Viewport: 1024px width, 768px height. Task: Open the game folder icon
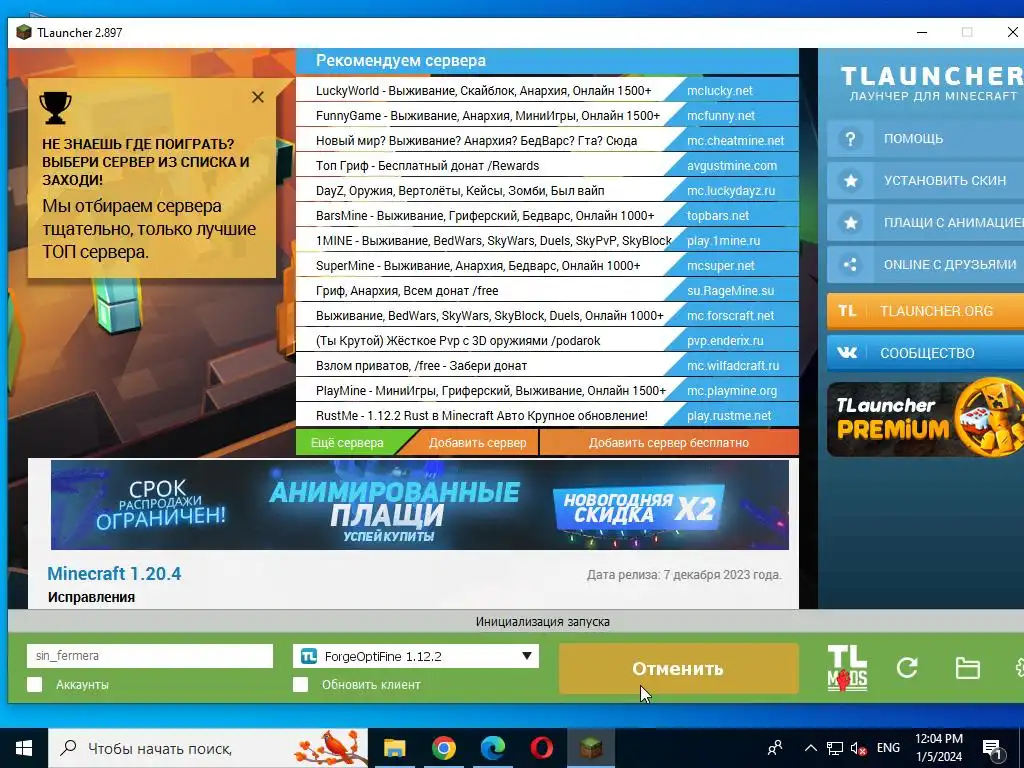967,668
